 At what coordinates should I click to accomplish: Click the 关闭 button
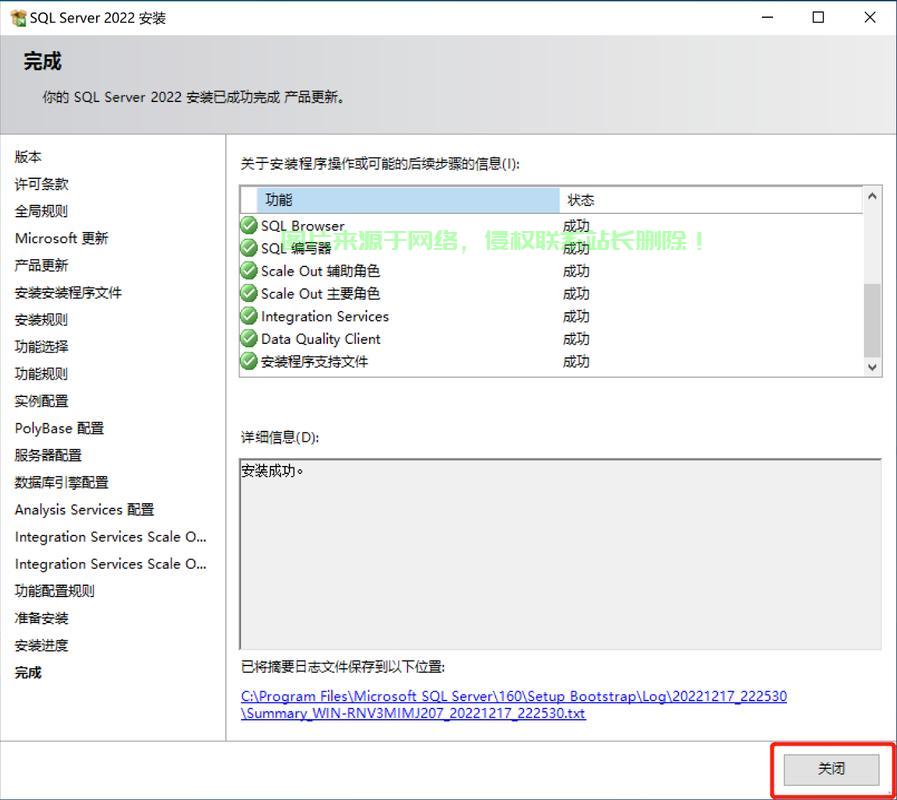(x=831, y=769)
